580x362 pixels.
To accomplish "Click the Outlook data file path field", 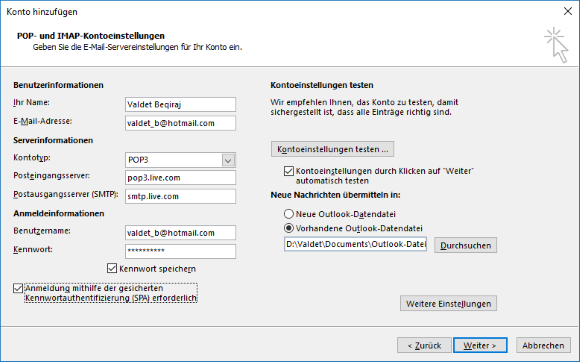I will click(355, 244).
